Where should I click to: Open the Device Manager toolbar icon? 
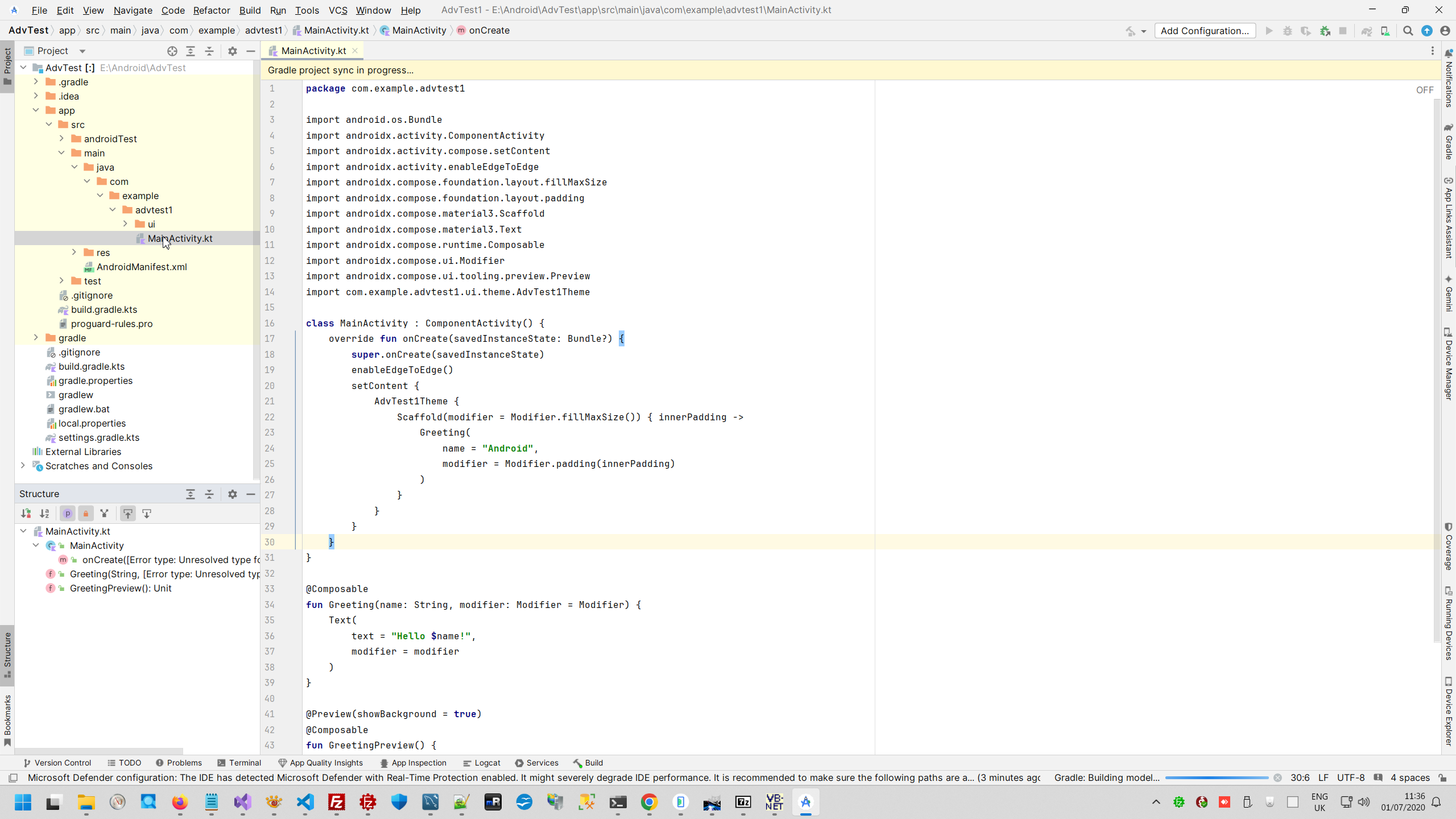coord(1385,31)
